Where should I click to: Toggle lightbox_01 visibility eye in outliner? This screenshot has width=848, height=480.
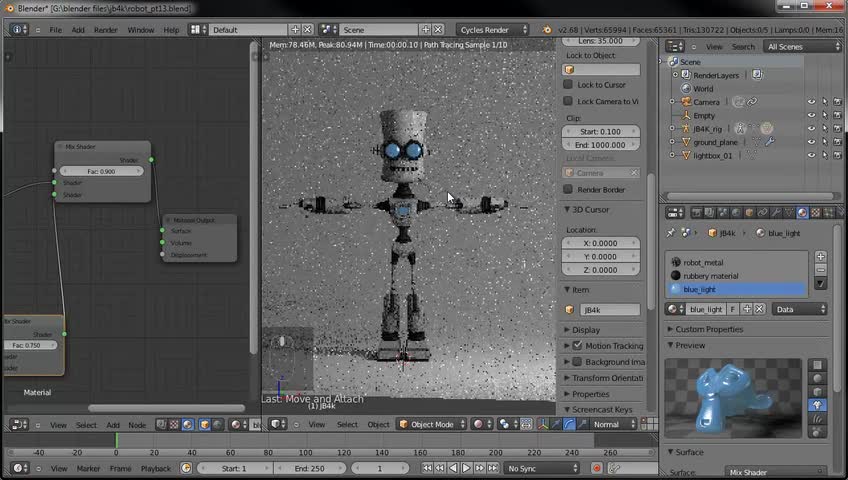click(811, 155)
